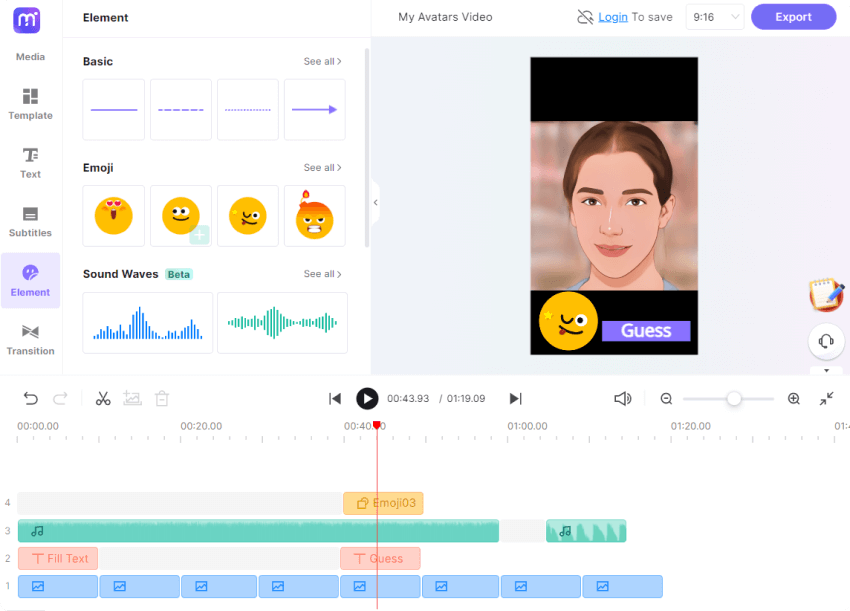Switch to the Transition tab

tap(30, 339)
